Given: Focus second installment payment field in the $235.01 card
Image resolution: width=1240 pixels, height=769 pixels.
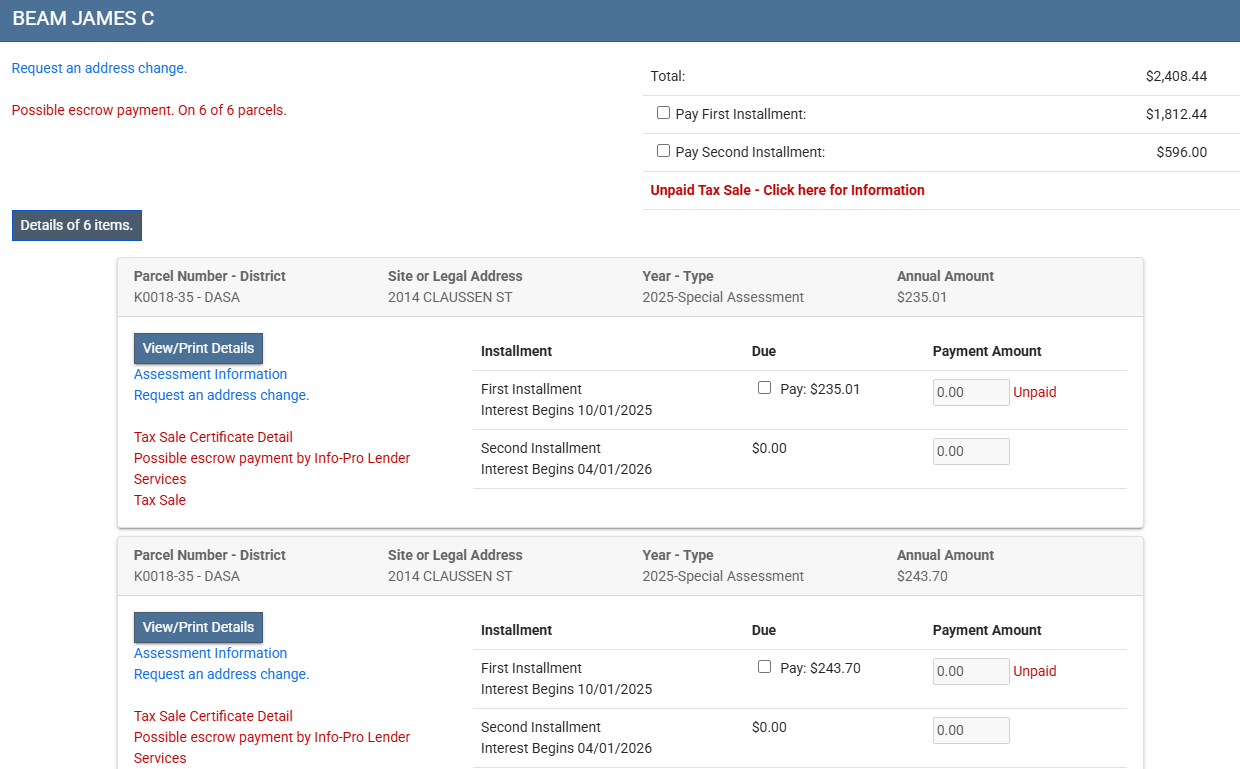Looking at the screenshot, I should point(970,451).
